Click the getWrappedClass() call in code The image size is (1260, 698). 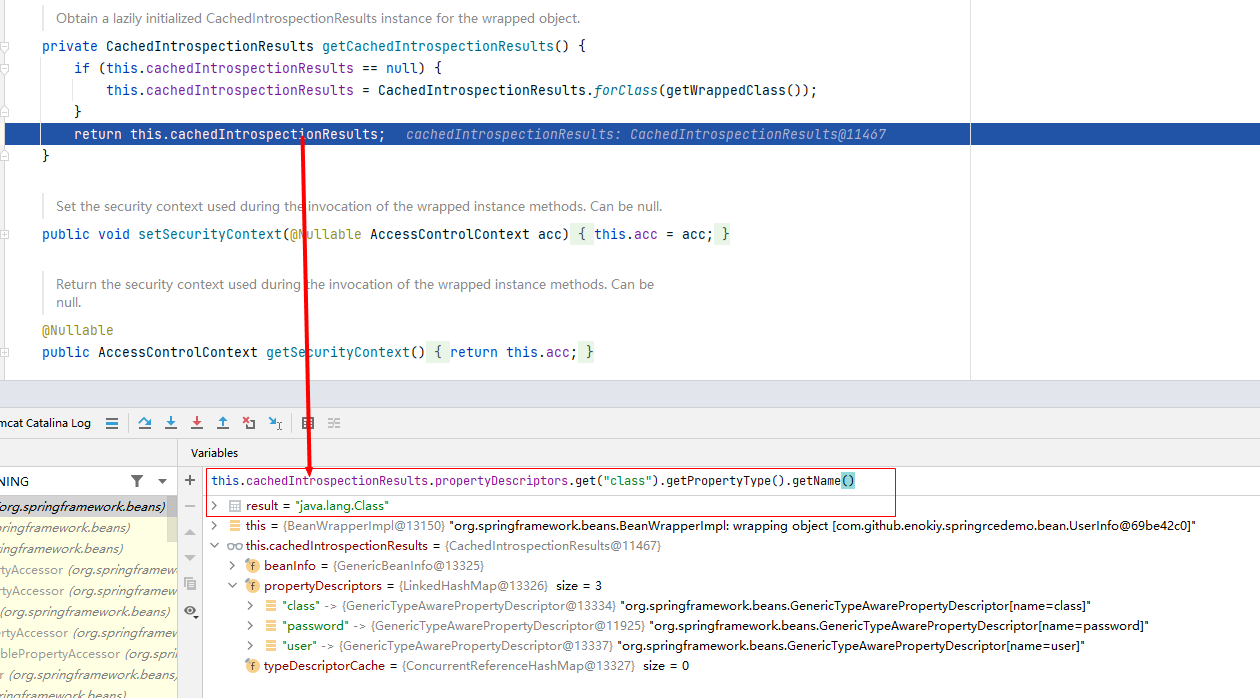point(736,90)
